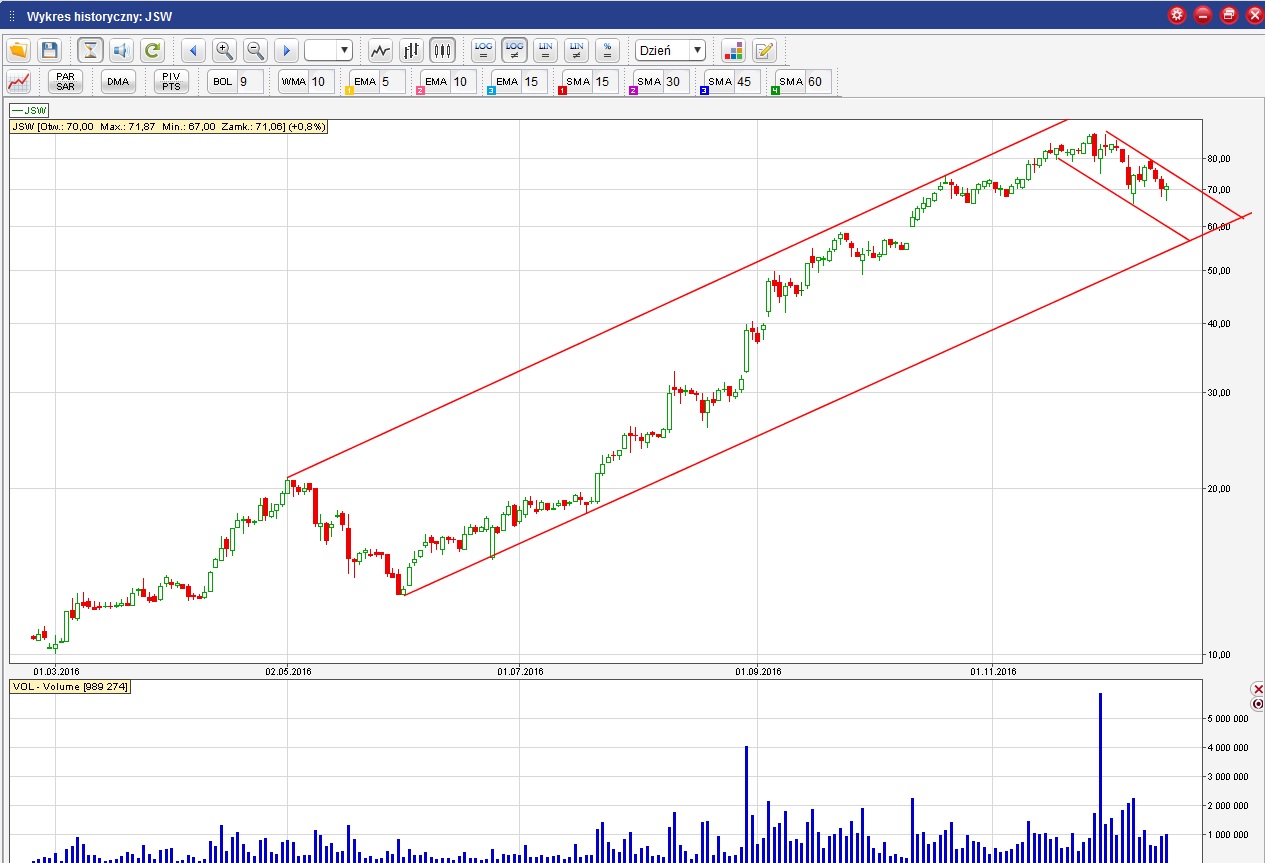Refresh chart with green arrow icon
The height and width of the screenshot is (863, 1265).
click(x=152, y=50)
